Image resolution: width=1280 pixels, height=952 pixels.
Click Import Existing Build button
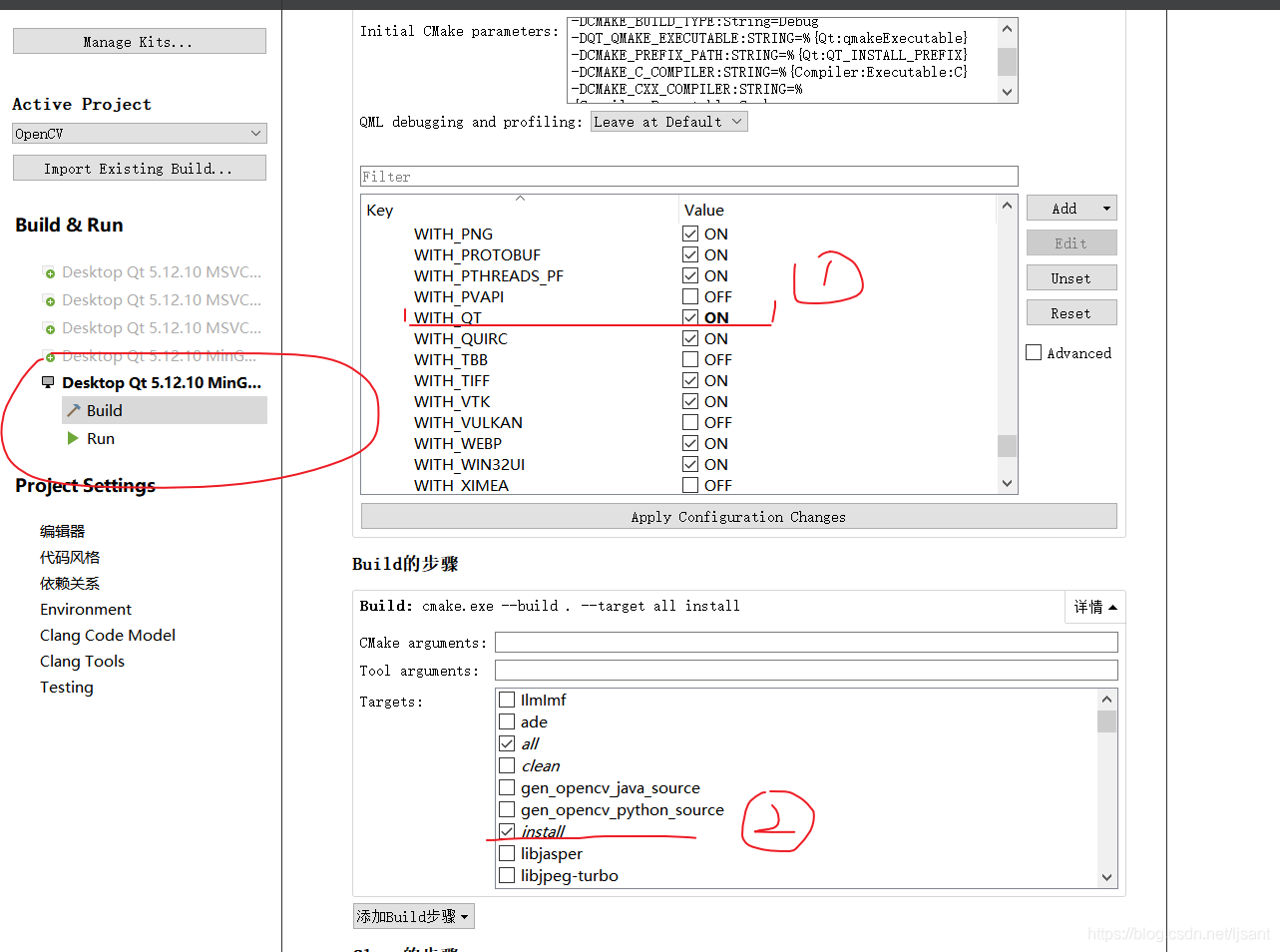coord(139,168)
